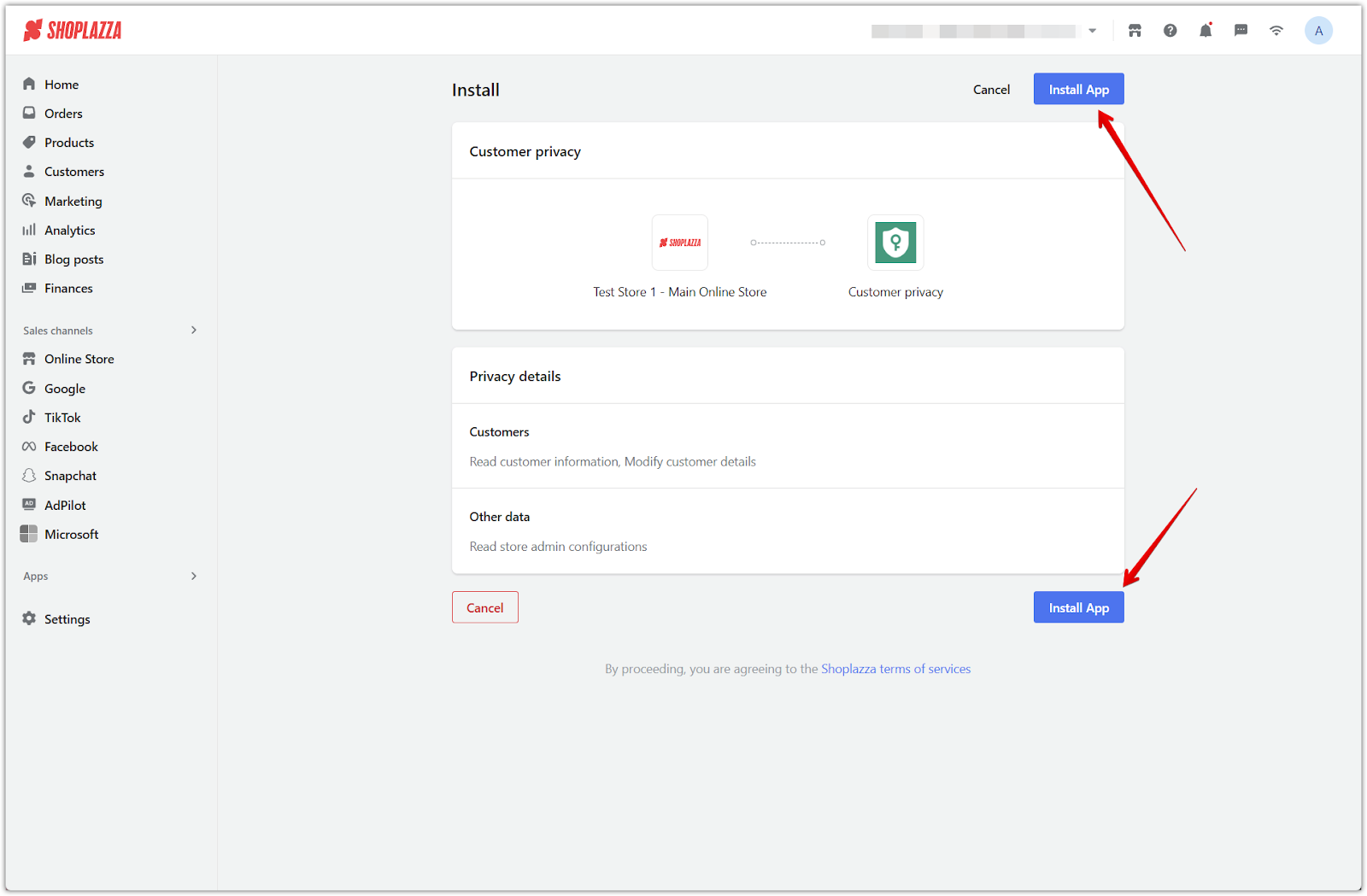Click the Customer privacy shield app icon
1367x896 pixels.
tap(895, 243)
